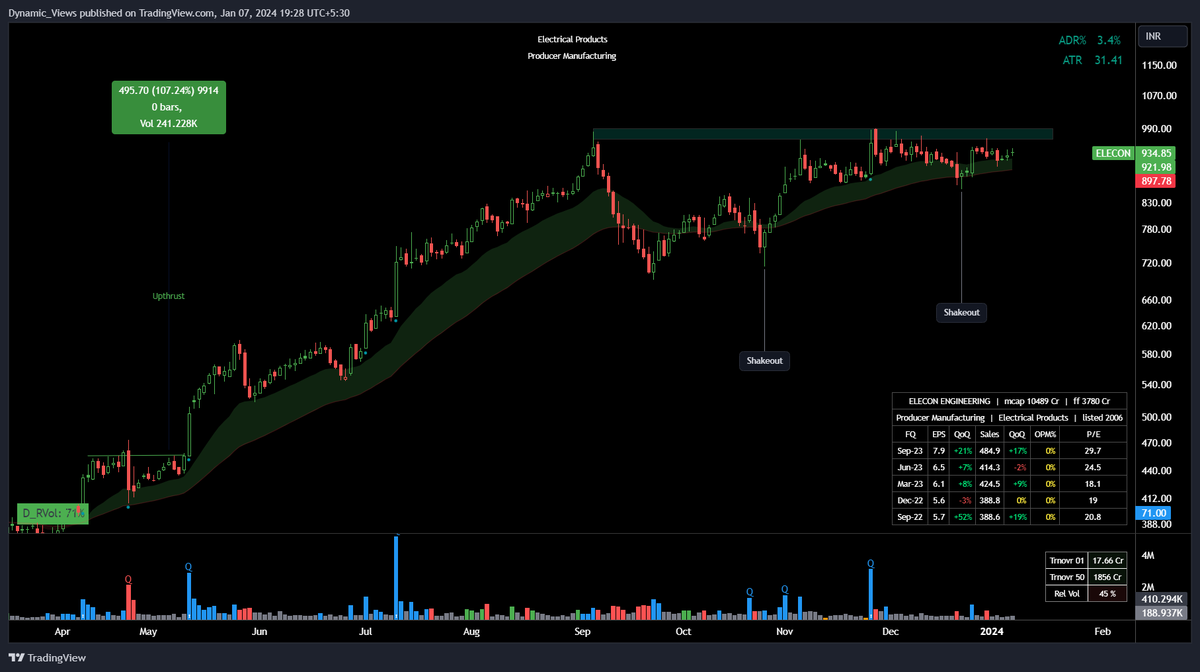Image resolution: width=1200 pixels, height=672 pixels.
Task: Click the +52% QoQ value
Action: [962, 517]
